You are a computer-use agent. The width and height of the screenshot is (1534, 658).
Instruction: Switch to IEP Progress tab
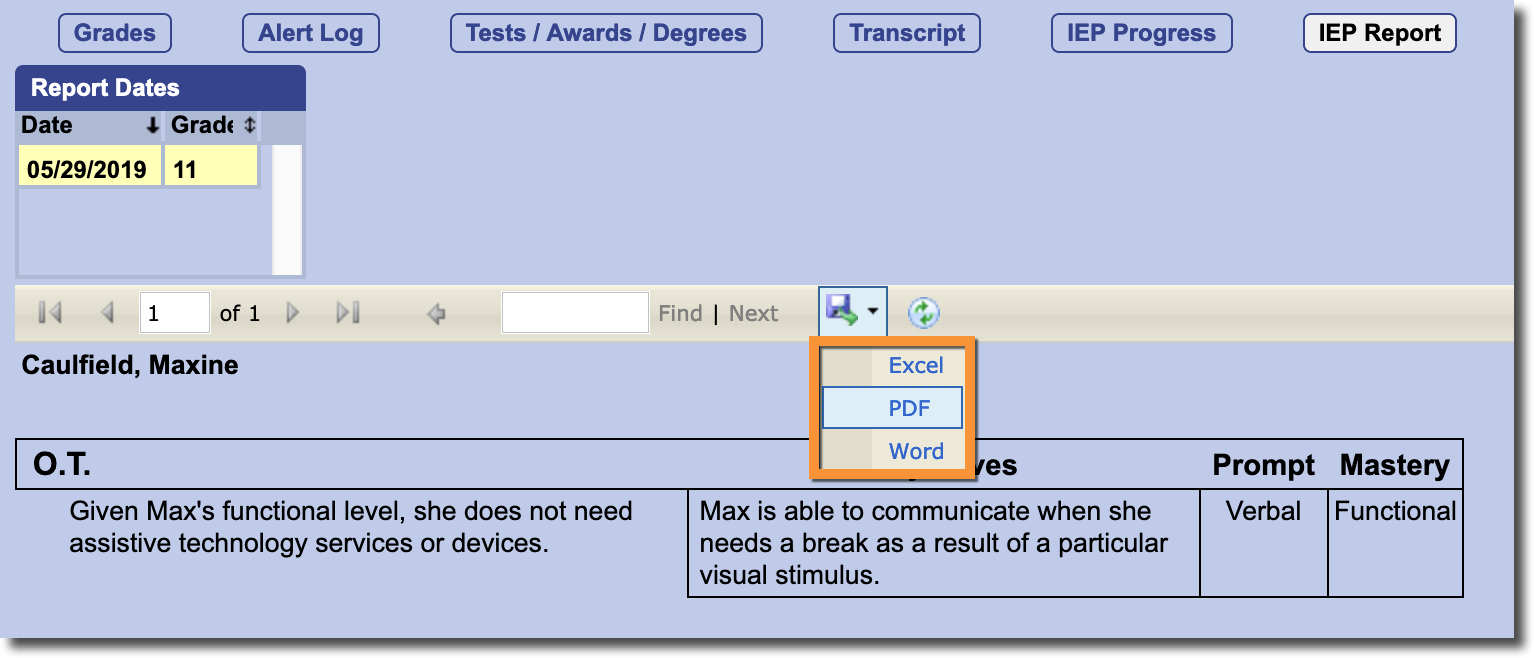pos(1142,33)
